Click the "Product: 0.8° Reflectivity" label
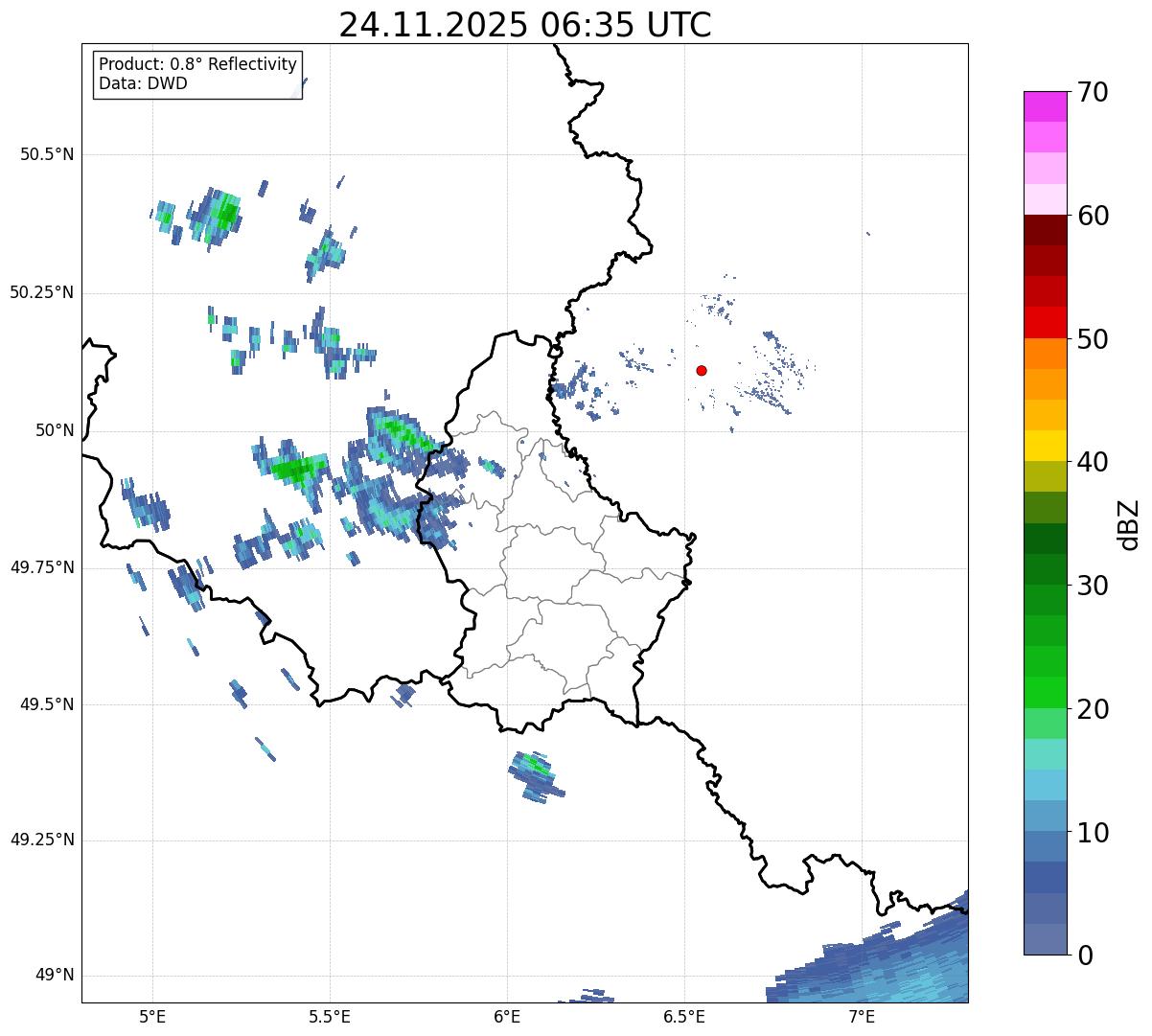The image size is (1152, 1036). pyautogui.click(x=198, y=64)
